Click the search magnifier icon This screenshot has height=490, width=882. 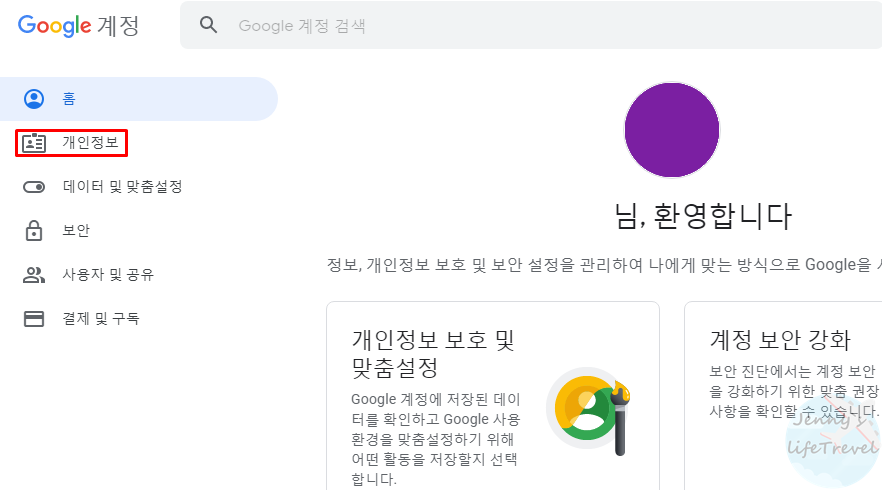208,25
